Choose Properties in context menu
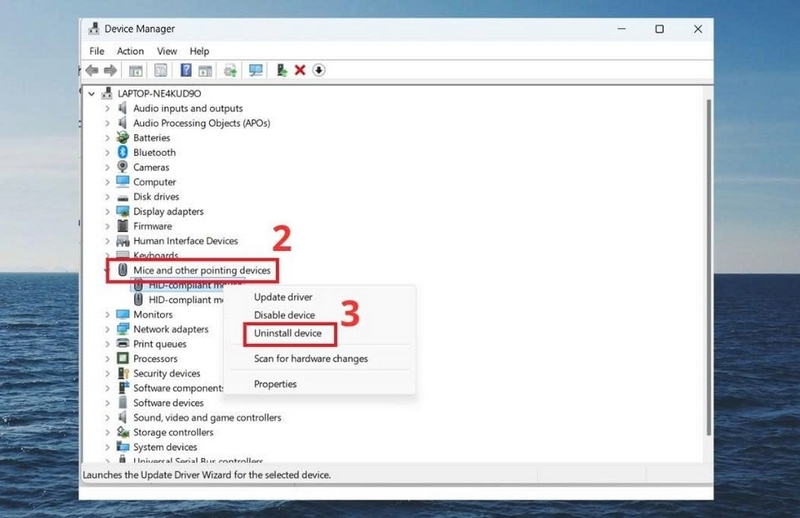800x518 pixels. (275, 384)
